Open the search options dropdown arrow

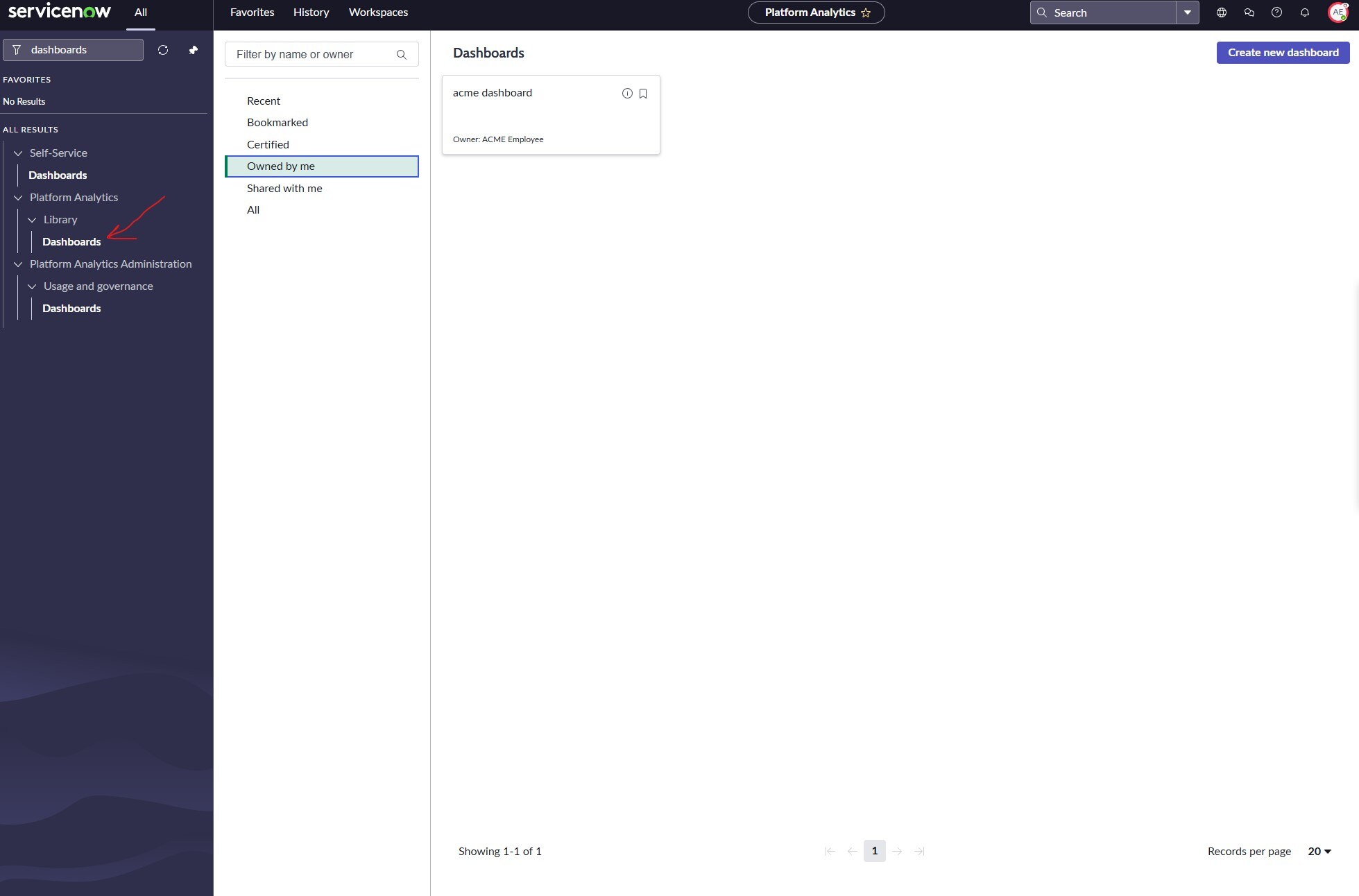point(1188,12)
